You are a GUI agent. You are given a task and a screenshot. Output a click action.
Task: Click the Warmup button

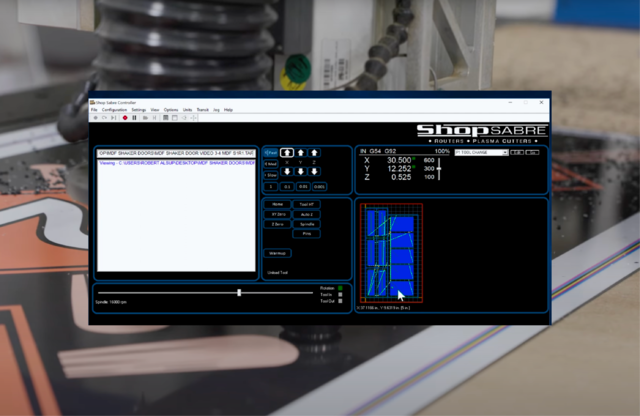(279, 253)
